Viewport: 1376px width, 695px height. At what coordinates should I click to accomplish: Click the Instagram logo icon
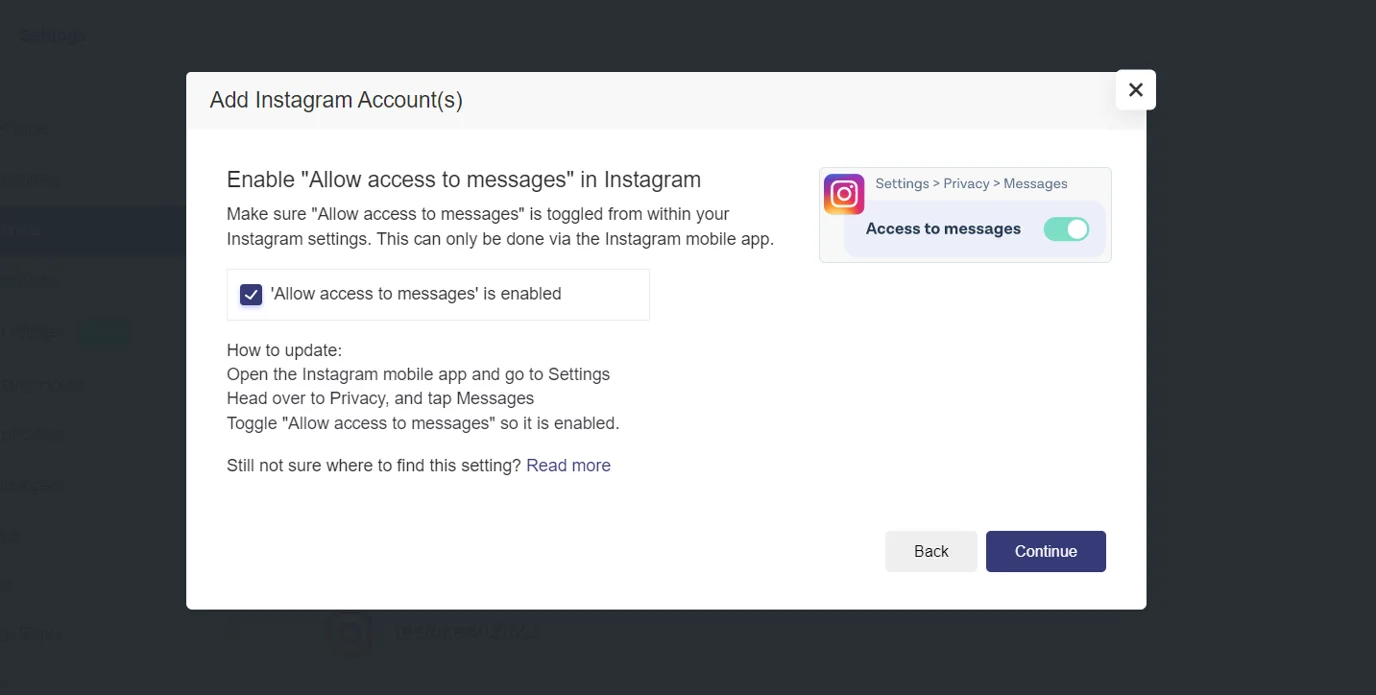[x=843, y=194]
